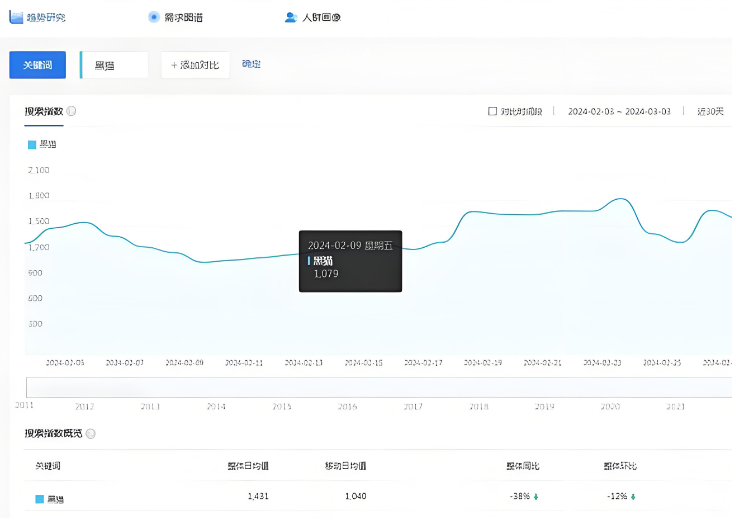
Task: Click the 1,431 daily average value
Action: click(258, 496)
